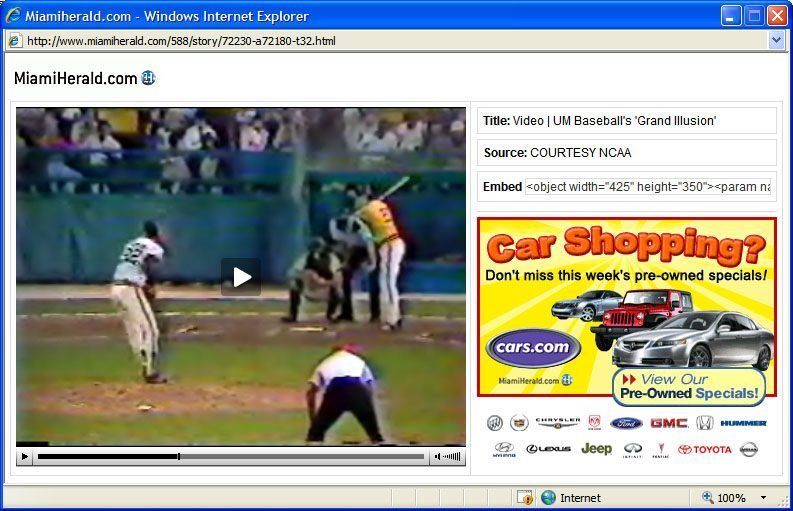The height and width of the screenshot is (511, 793).
Task: Click the Embed code text field
Action: (648, 187)
